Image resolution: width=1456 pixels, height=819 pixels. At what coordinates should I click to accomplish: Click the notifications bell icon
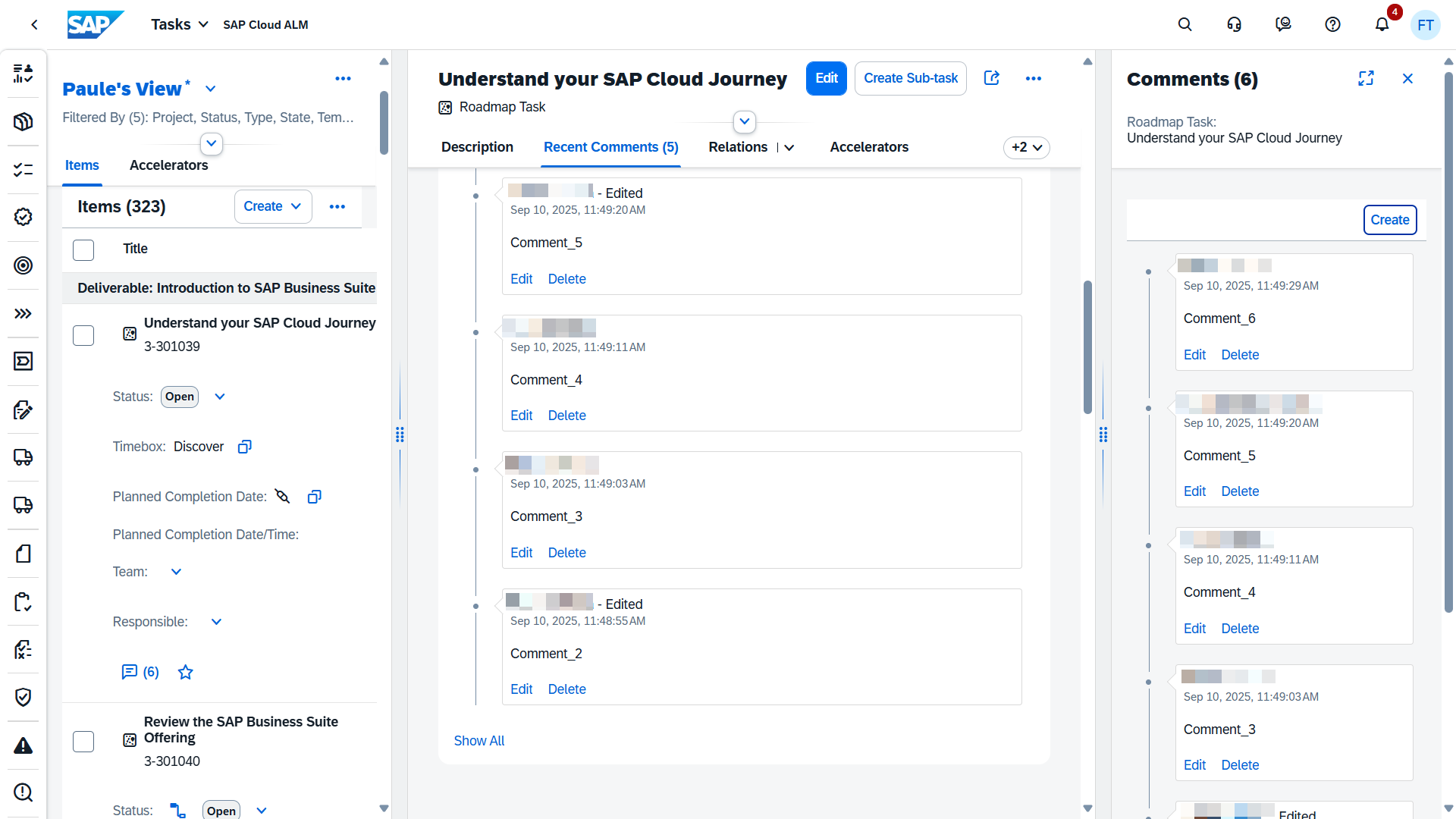[1382, 24]
